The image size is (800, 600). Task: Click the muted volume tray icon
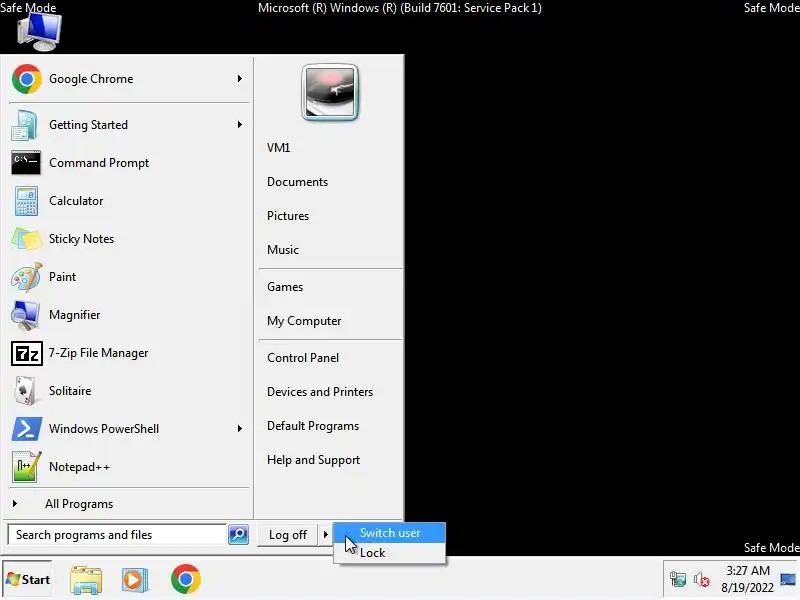pos(702,580)
